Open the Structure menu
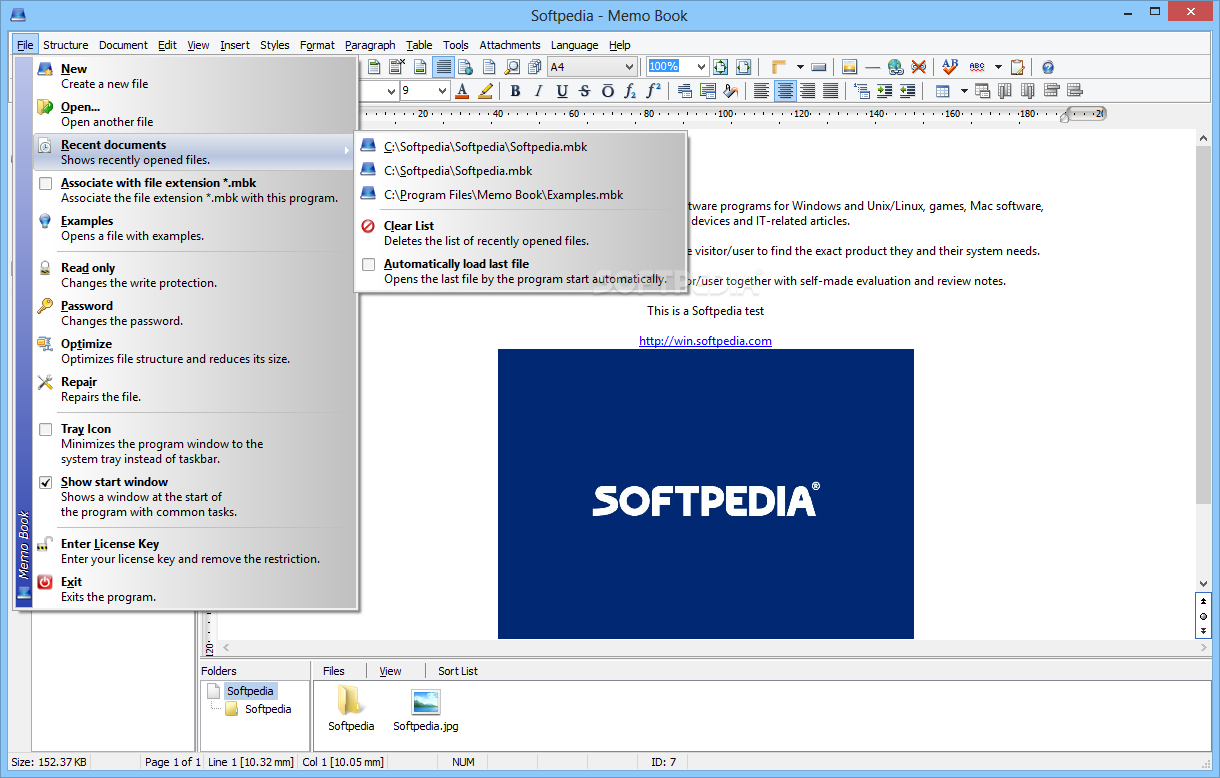Screen dimensions: 1220x778 [66, 45]
